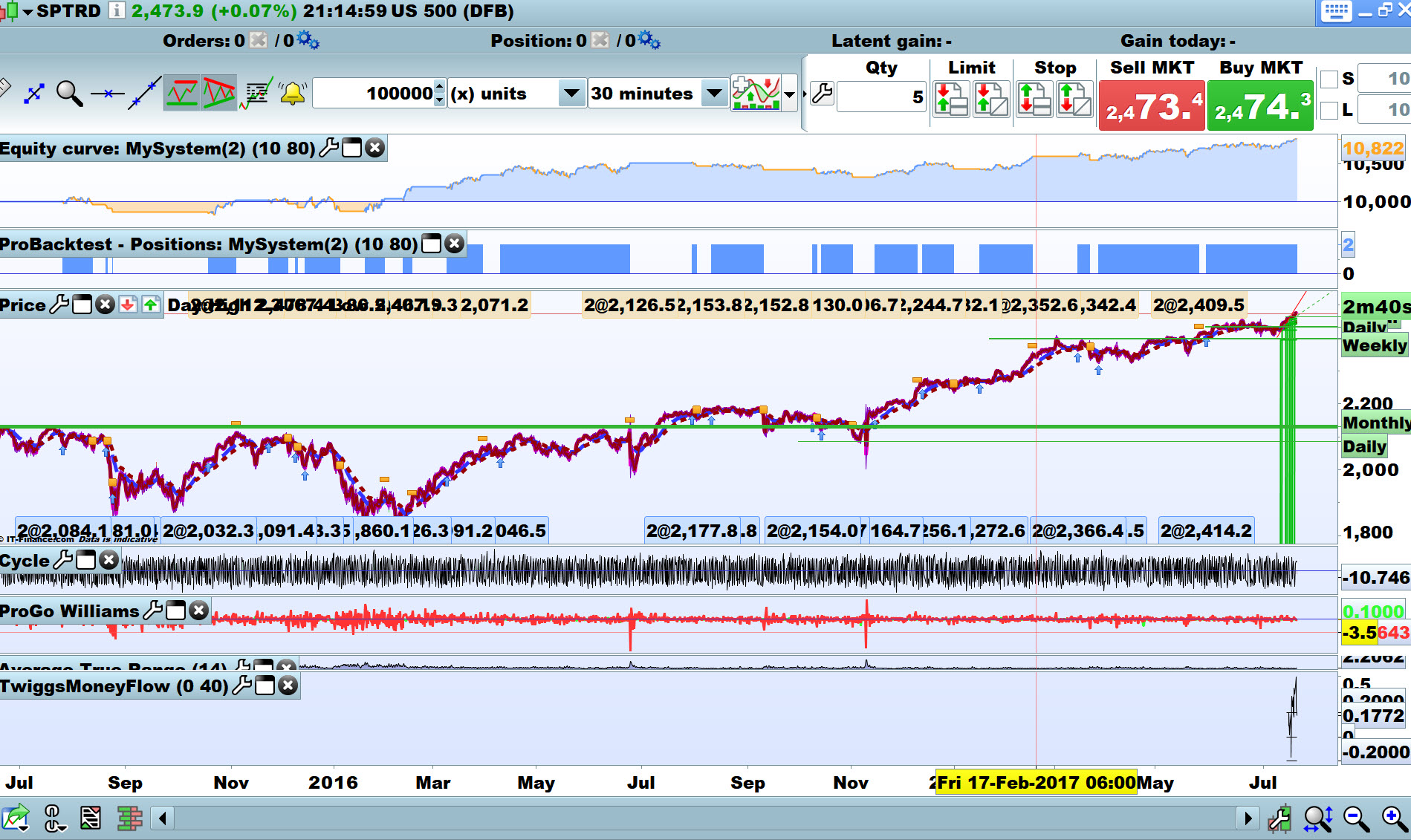
Task: Maximize the Equity curve panel
Action: click(x=352, y=148)
